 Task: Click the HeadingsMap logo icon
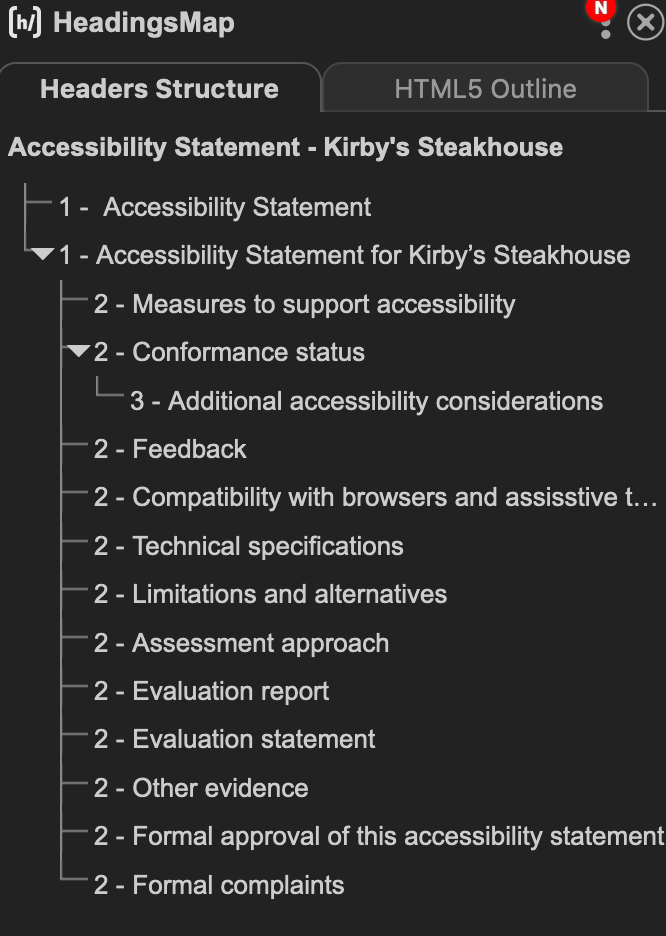click(25, 23)
